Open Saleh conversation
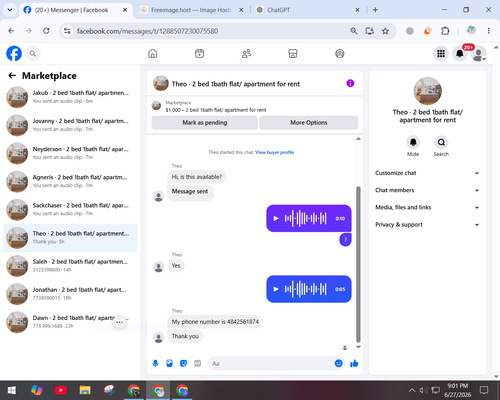Screen dimensions: 500x400 [x=70, y=266]
